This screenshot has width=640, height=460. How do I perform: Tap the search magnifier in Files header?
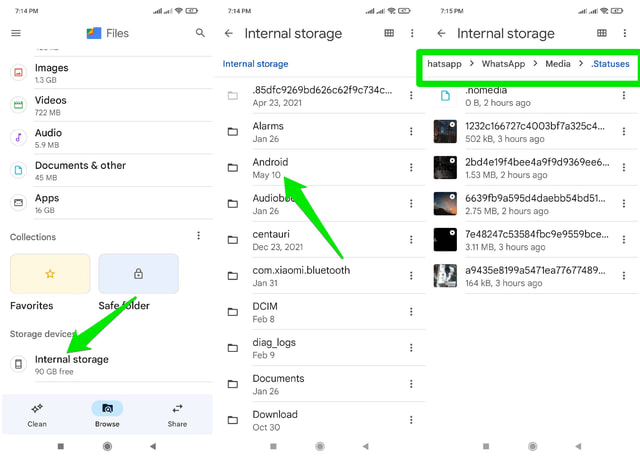tap(200, 33)
